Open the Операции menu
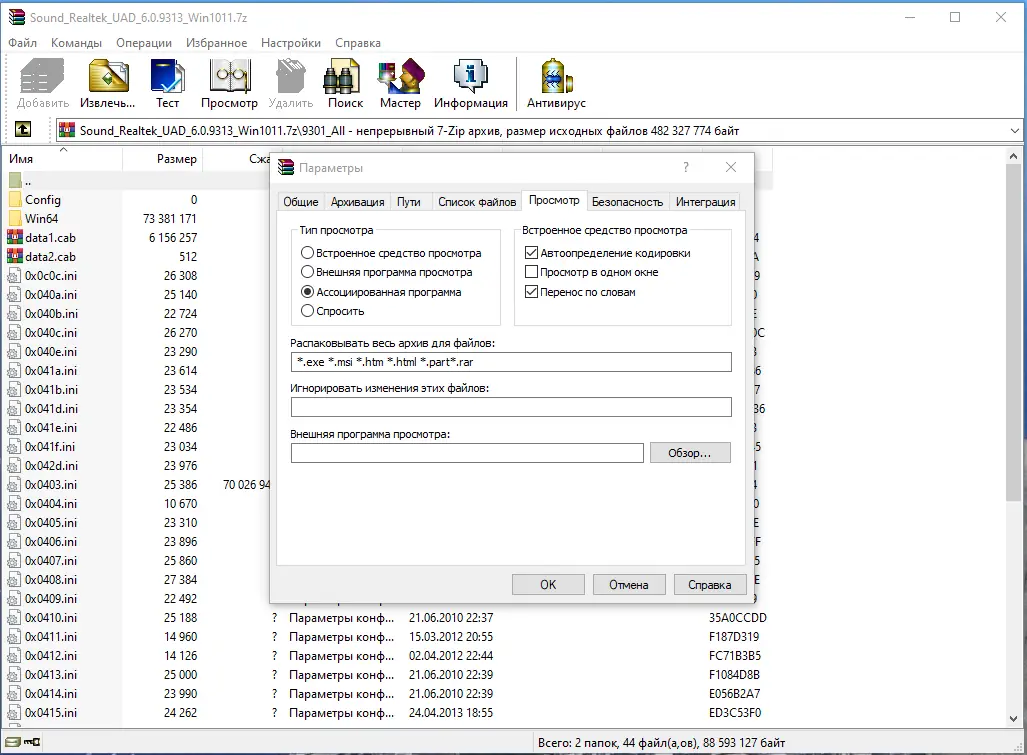This screenshot has height=755, width=1027. click(x=144, y=43)
